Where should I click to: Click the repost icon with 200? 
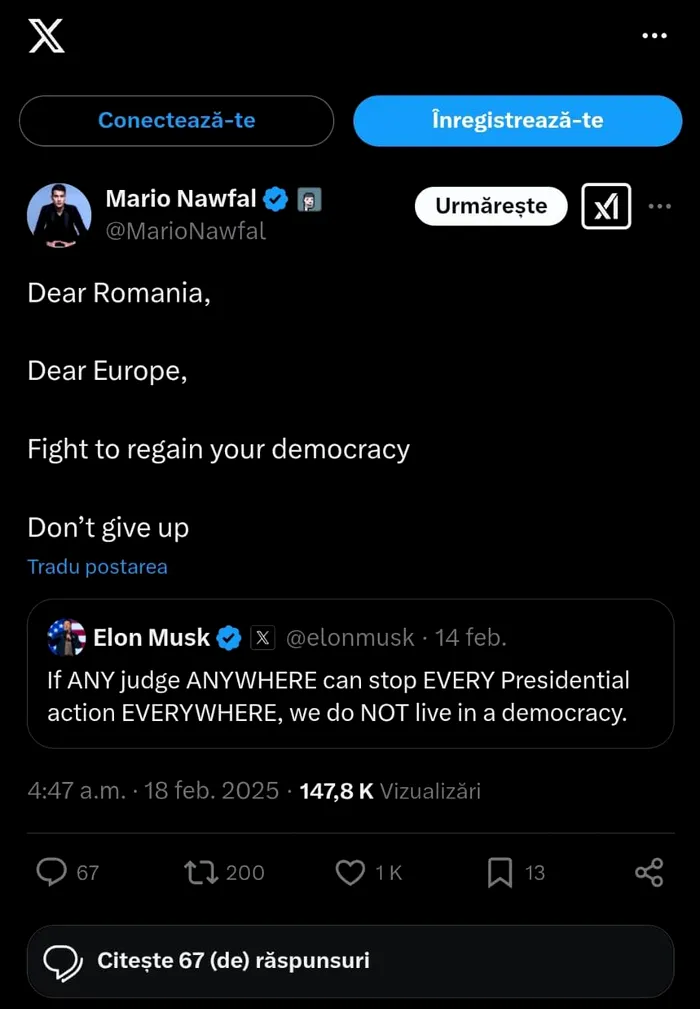pos(200,872)
